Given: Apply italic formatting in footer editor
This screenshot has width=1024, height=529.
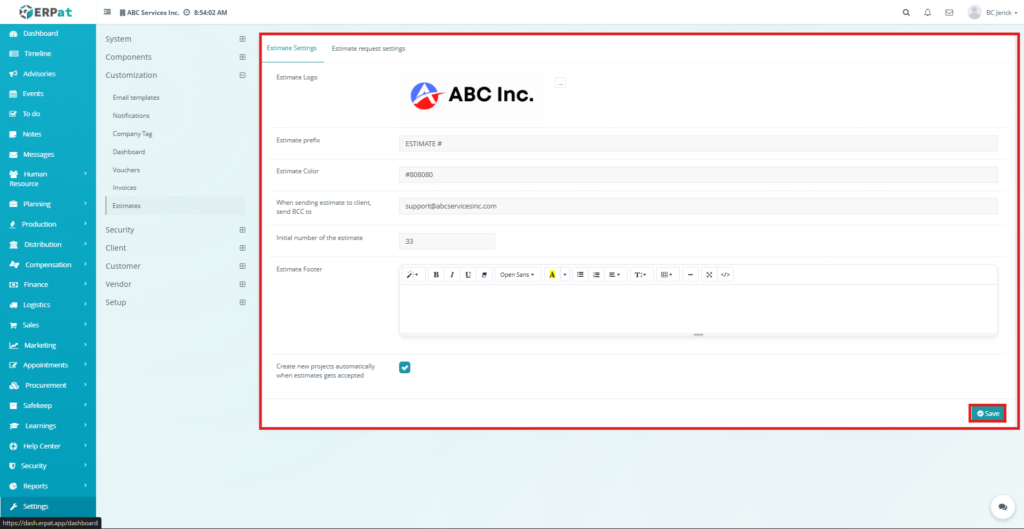Looking at the screenshot, I should coord(452,274).
